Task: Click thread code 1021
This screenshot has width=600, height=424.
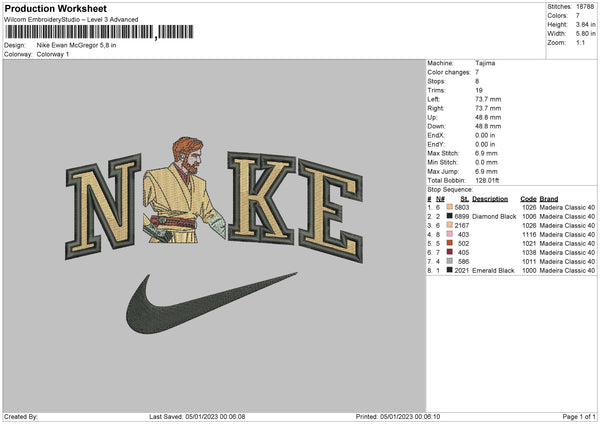Action: coord(529,243)
